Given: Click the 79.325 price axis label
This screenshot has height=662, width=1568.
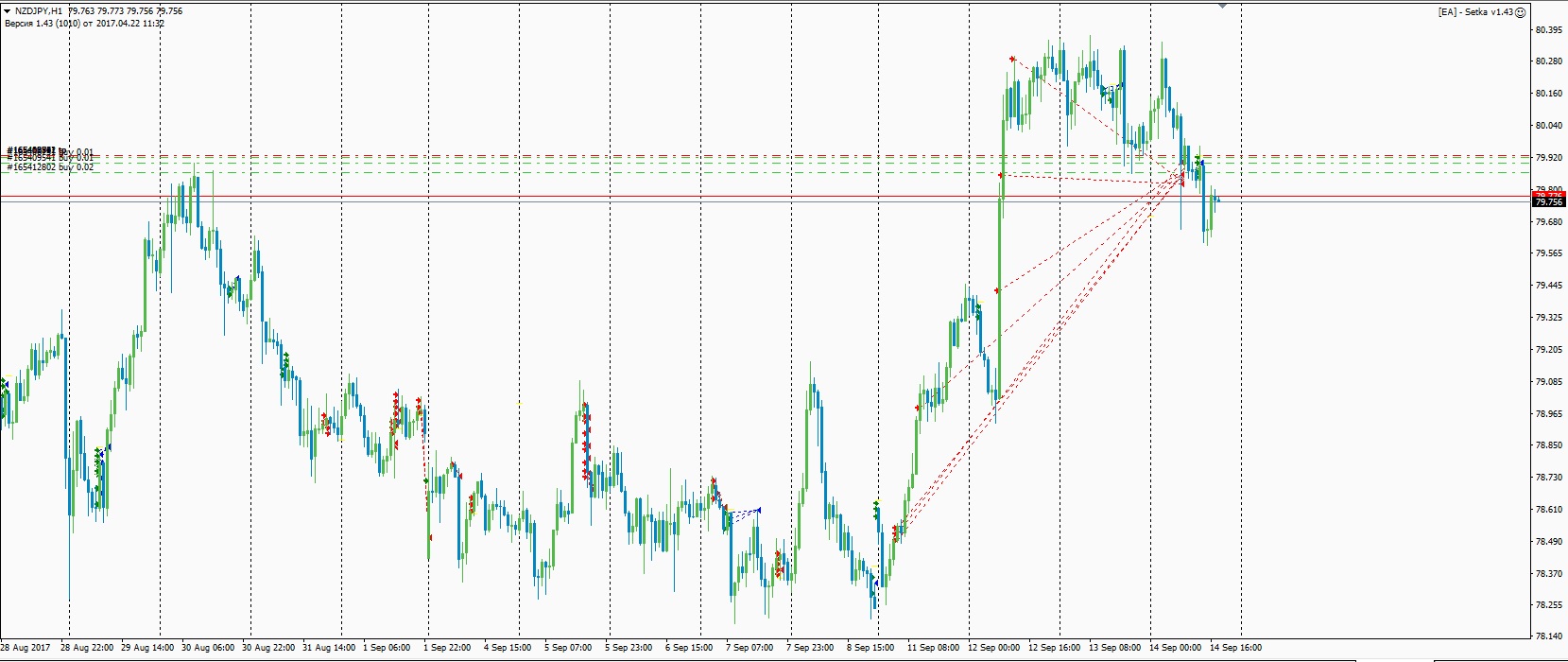Looking at the screenshot, I should point(1547,318).
